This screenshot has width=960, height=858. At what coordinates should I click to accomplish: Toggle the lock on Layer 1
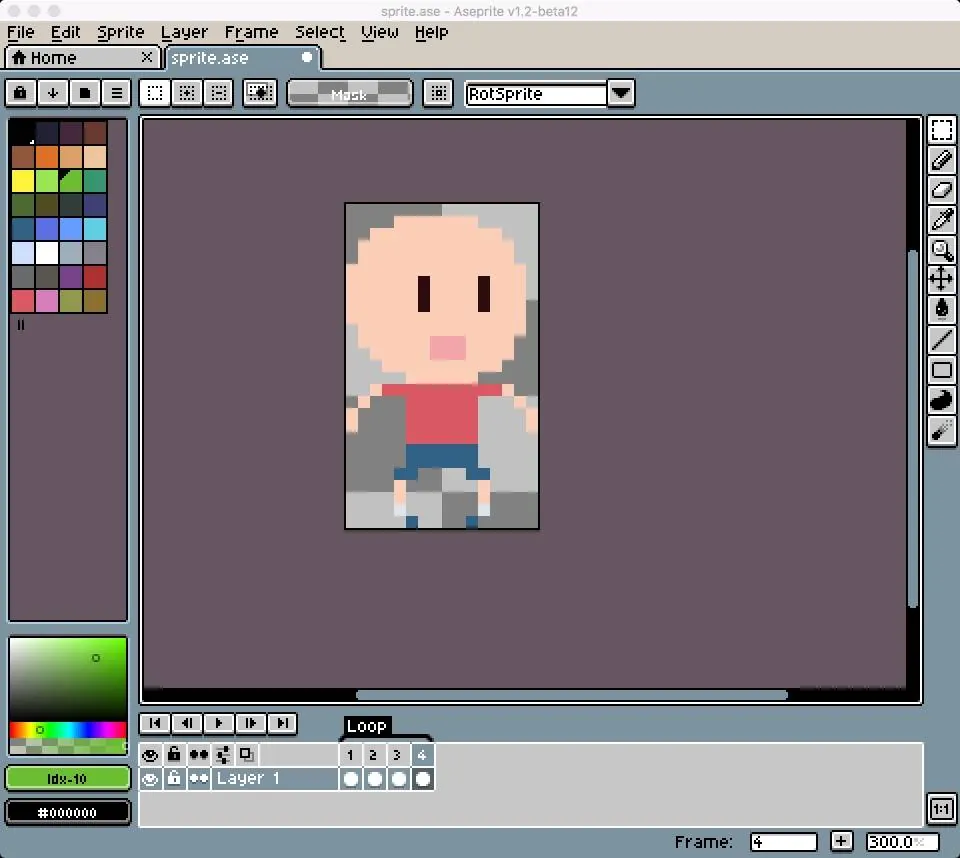(x=174, y=779)
